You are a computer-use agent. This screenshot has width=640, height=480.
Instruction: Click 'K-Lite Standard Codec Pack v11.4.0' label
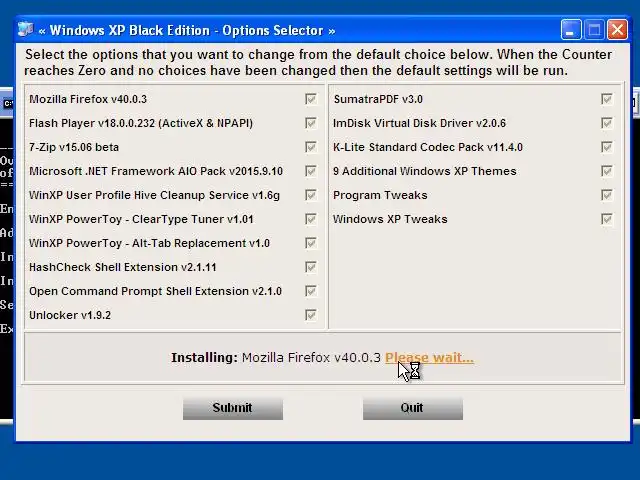pyautogui.click(x=428, y=147)
